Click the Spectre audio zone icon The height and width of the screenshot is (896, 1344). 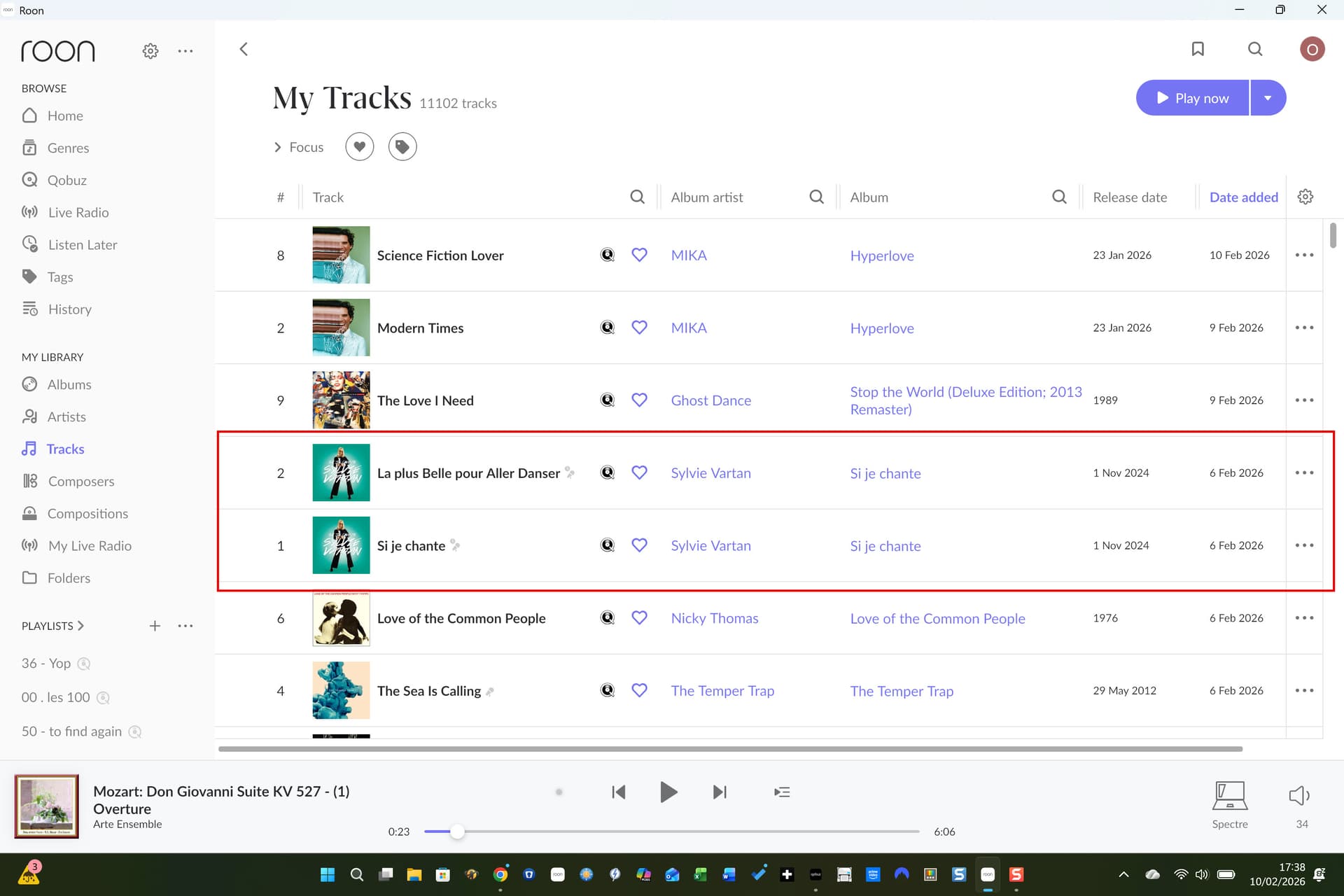tap(1229, 796)
